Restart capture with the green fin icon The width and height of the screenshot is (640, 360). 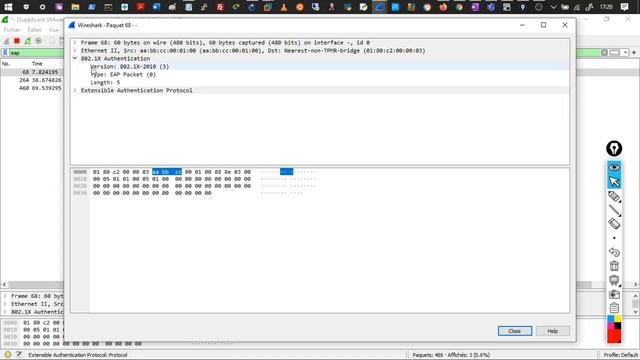[x=28, y=41]
